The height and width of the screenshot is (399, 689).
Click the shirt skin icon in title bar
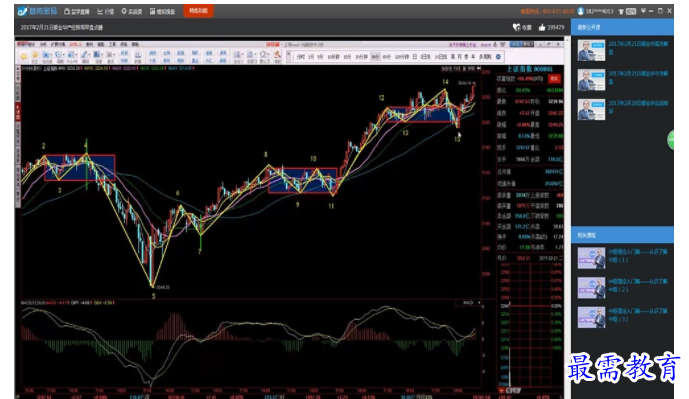[621, 11]
